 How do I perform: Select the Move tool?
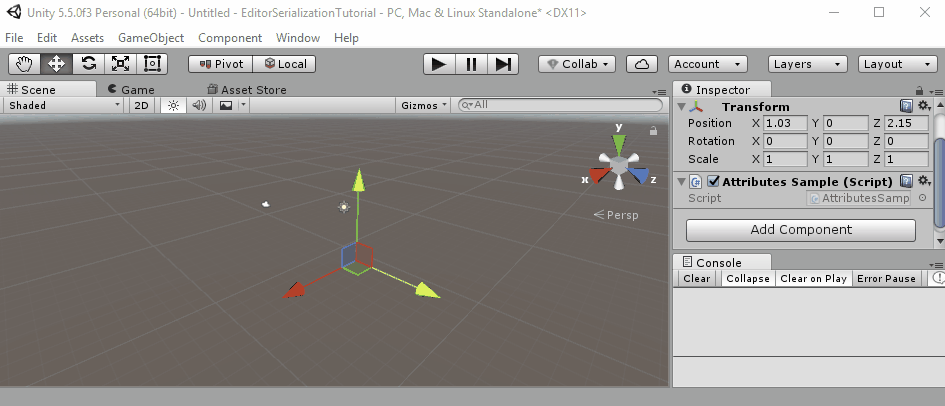click(57, 64)
